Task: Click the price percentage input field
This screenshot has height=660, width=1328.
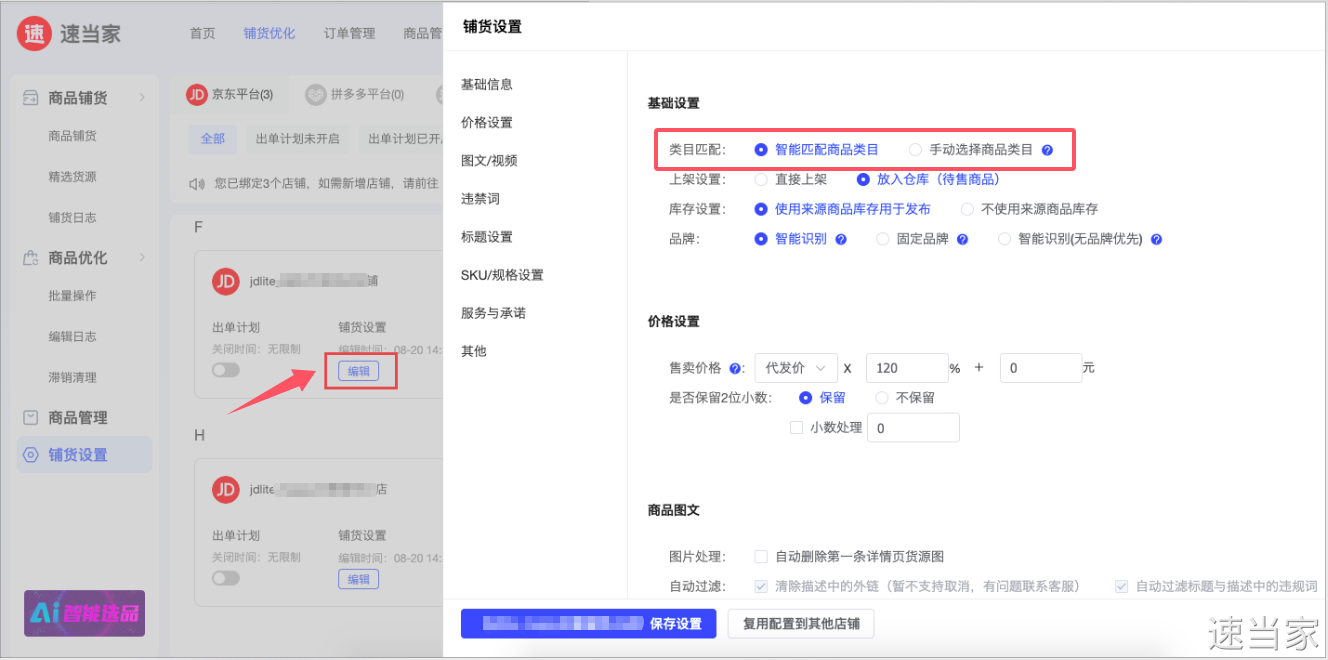Action: (906, 368)
